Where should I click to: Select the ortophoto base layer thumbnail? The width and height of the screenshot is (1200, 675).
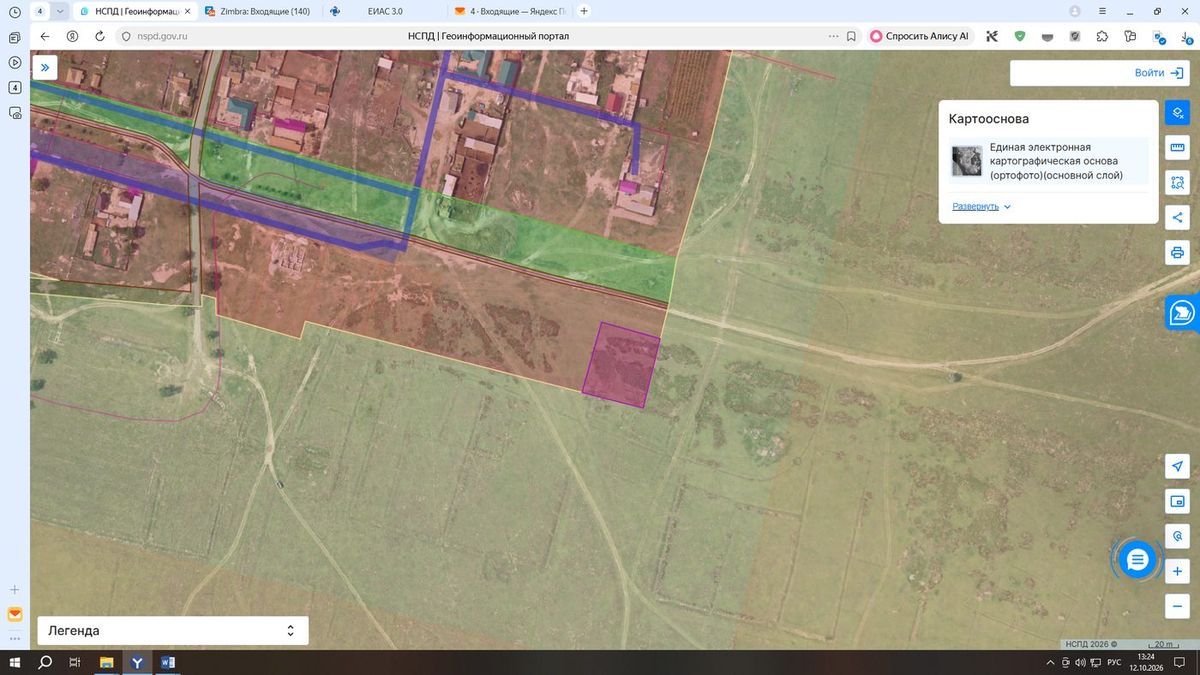pyautogui.click(x=967, y=161)
